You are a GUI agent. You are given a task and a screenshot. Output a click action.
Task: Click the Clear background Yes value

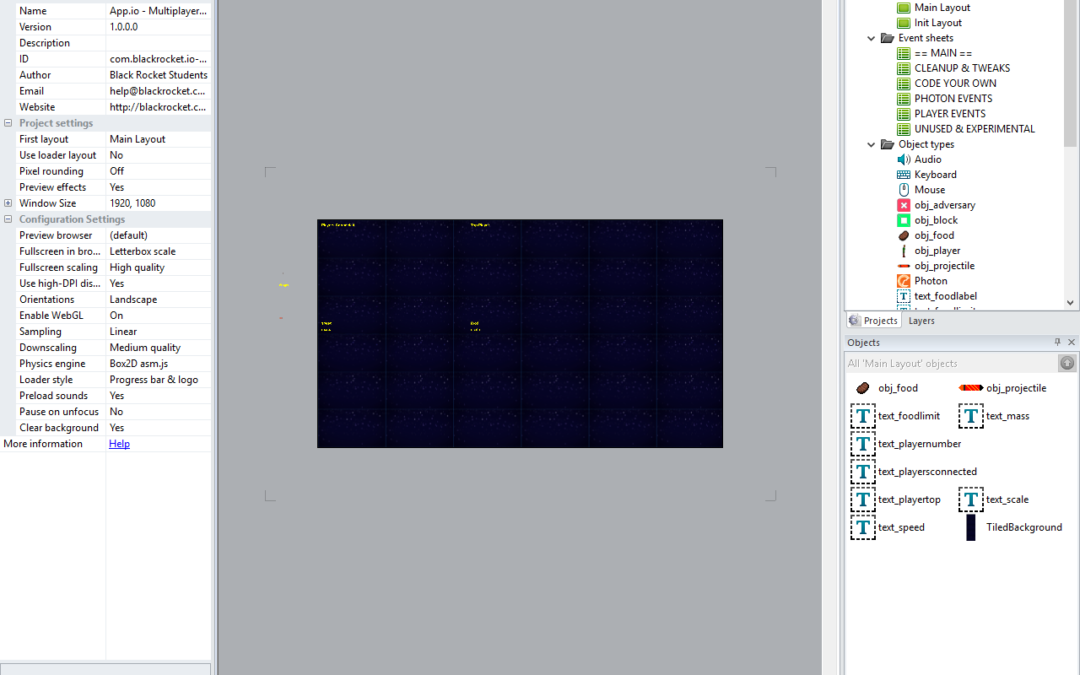(x=159, y=428)
